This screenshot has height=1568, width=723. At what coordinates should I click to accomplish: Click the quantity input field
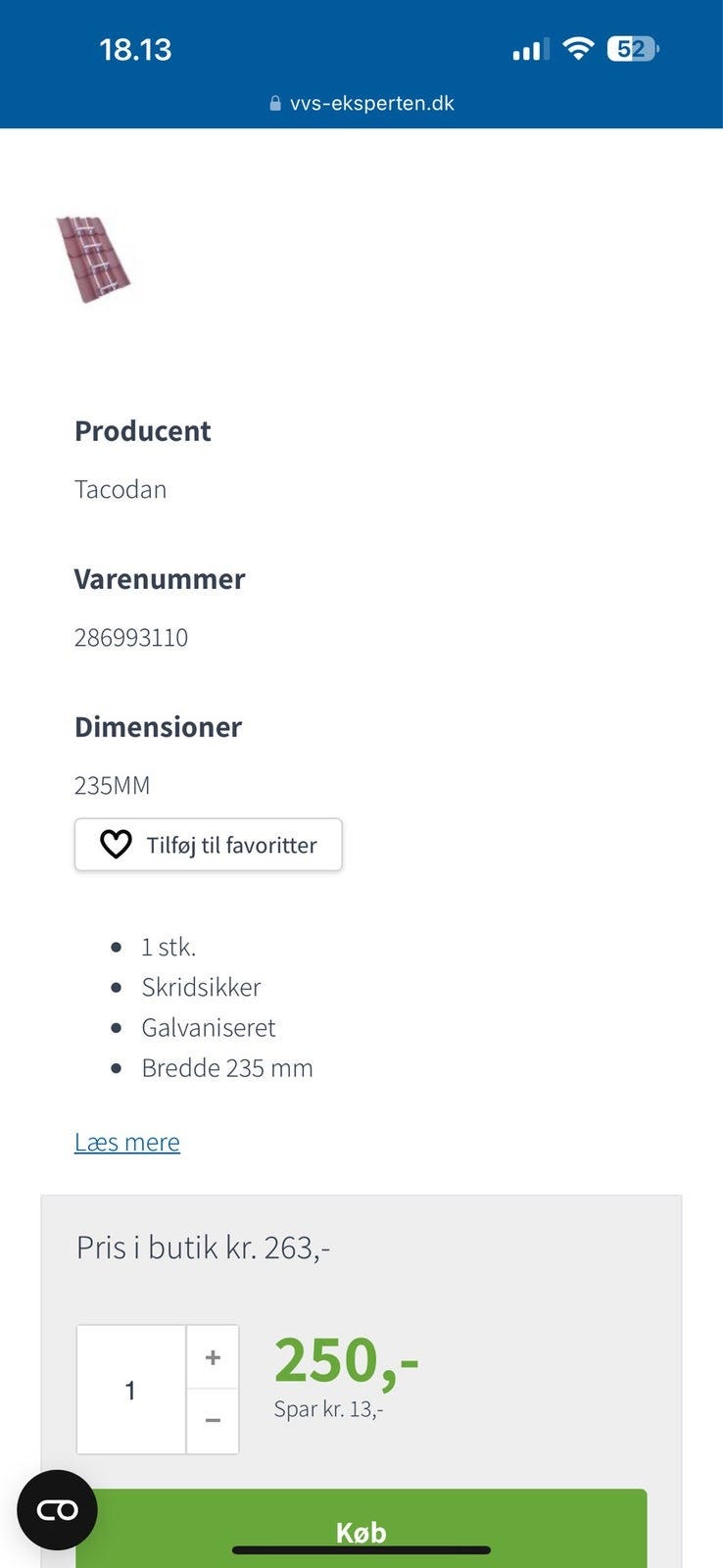click(x=131, y=1390)
